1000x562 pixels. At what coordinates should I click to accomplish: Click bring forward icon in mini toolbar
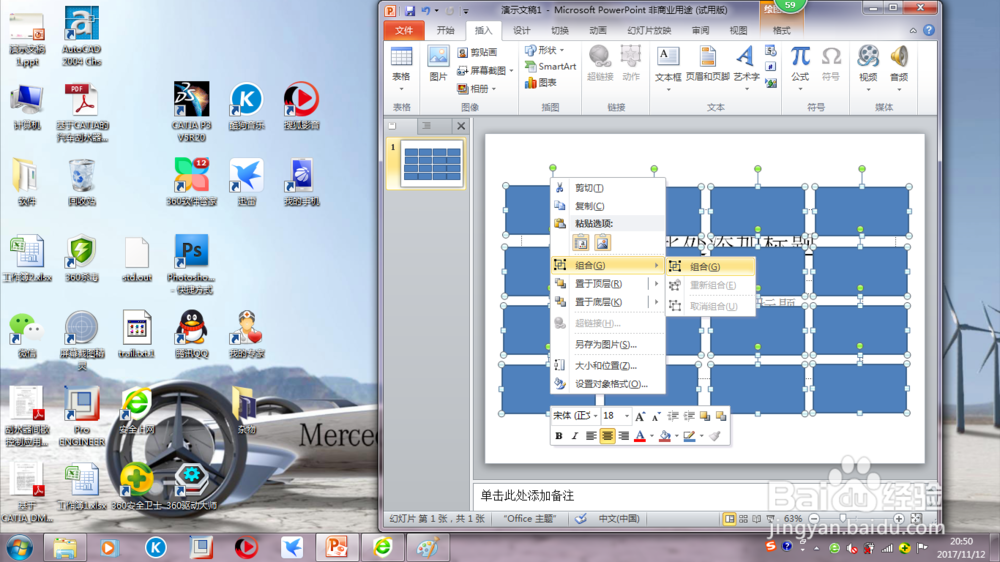pyautogui.click(x=705, y=416)
